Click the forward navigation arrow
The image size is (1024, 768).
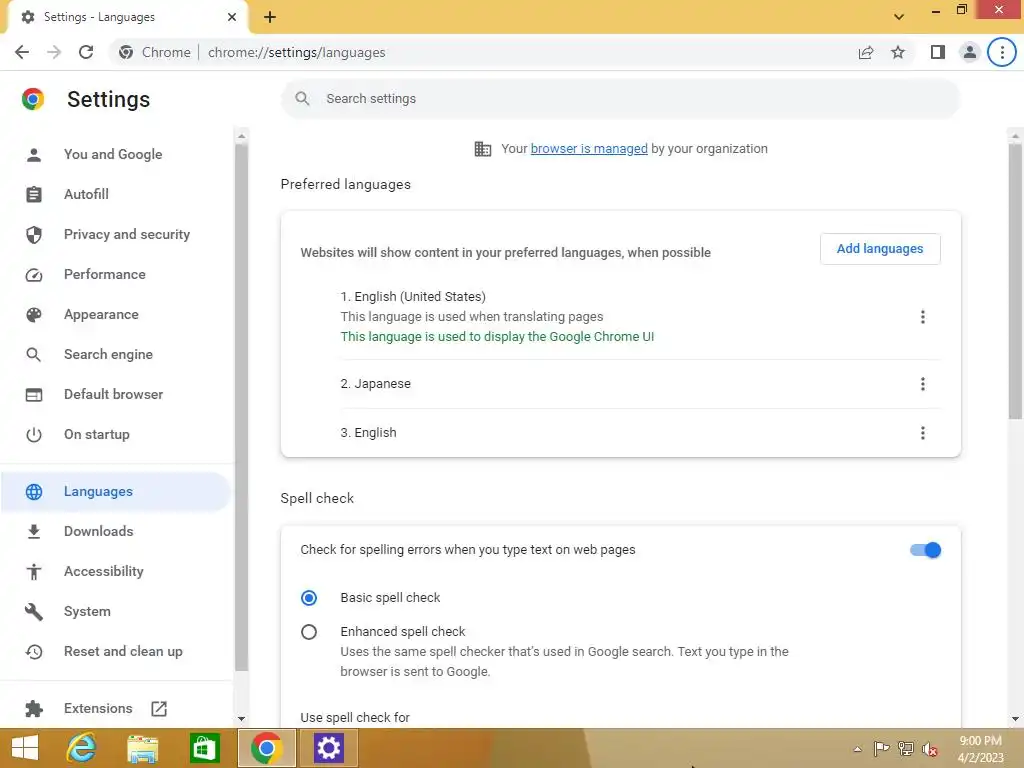(x=54, y=52)
